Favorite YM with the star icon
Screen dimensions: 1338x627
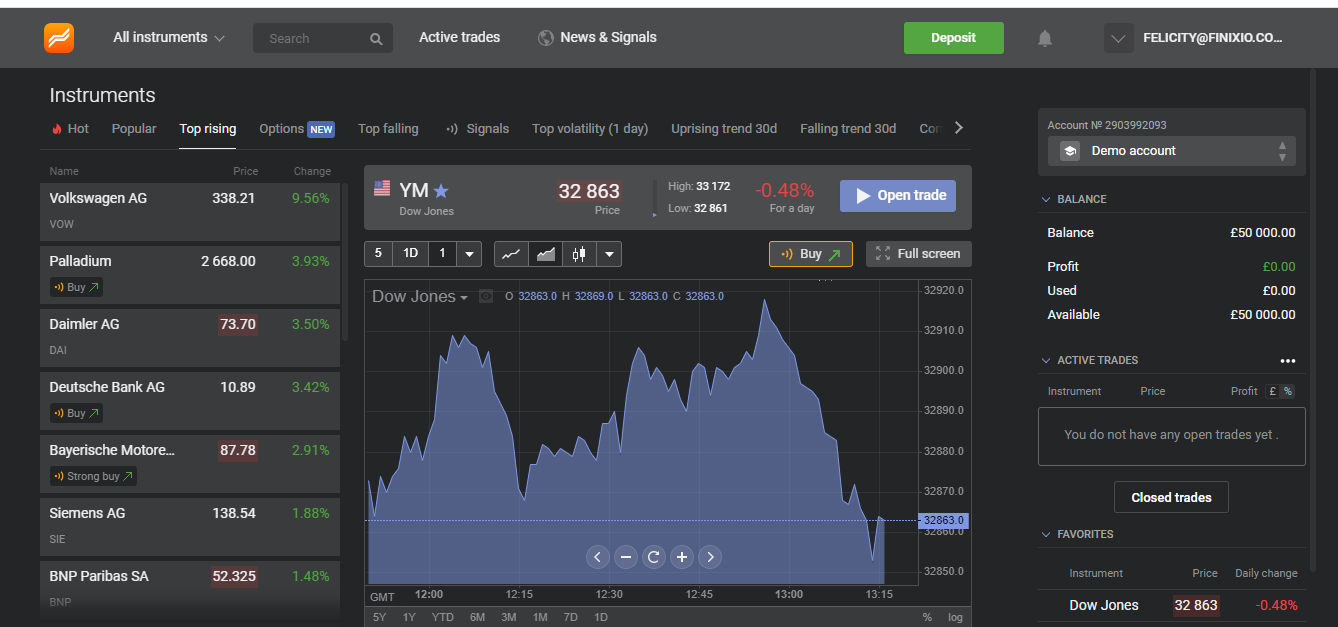[x=441, y=190]
